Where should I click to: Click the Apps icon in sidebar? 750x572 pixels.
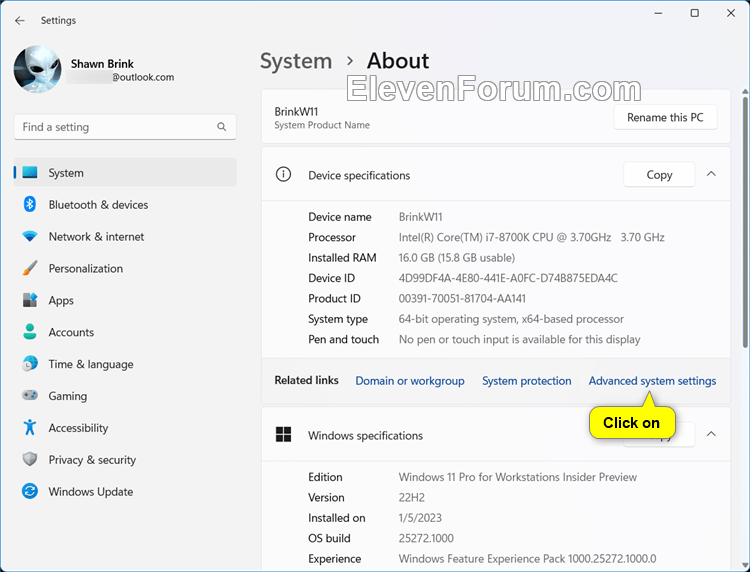click(30, 300)
